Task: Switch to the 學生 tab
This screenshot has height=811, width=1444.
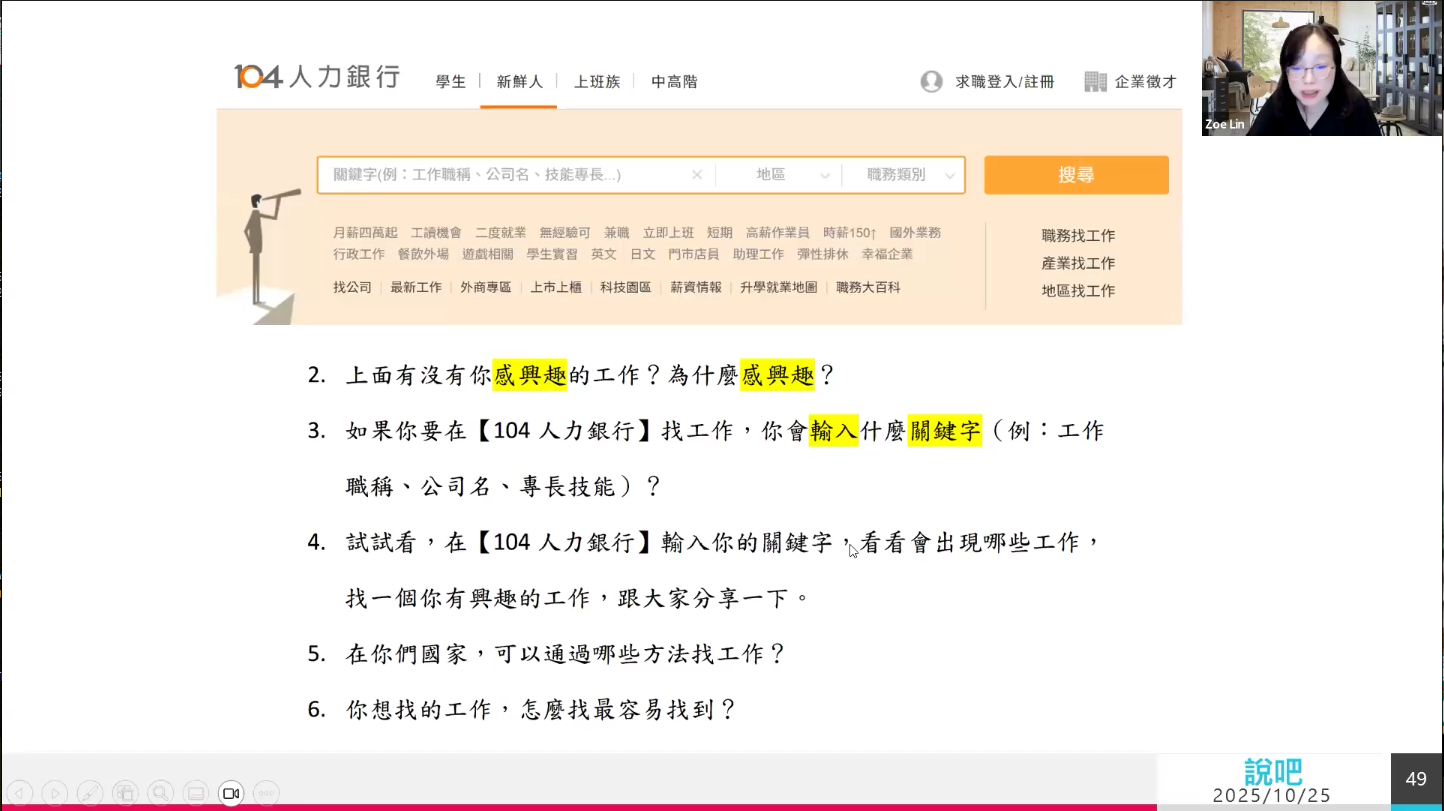Action: tap(451, 81)
